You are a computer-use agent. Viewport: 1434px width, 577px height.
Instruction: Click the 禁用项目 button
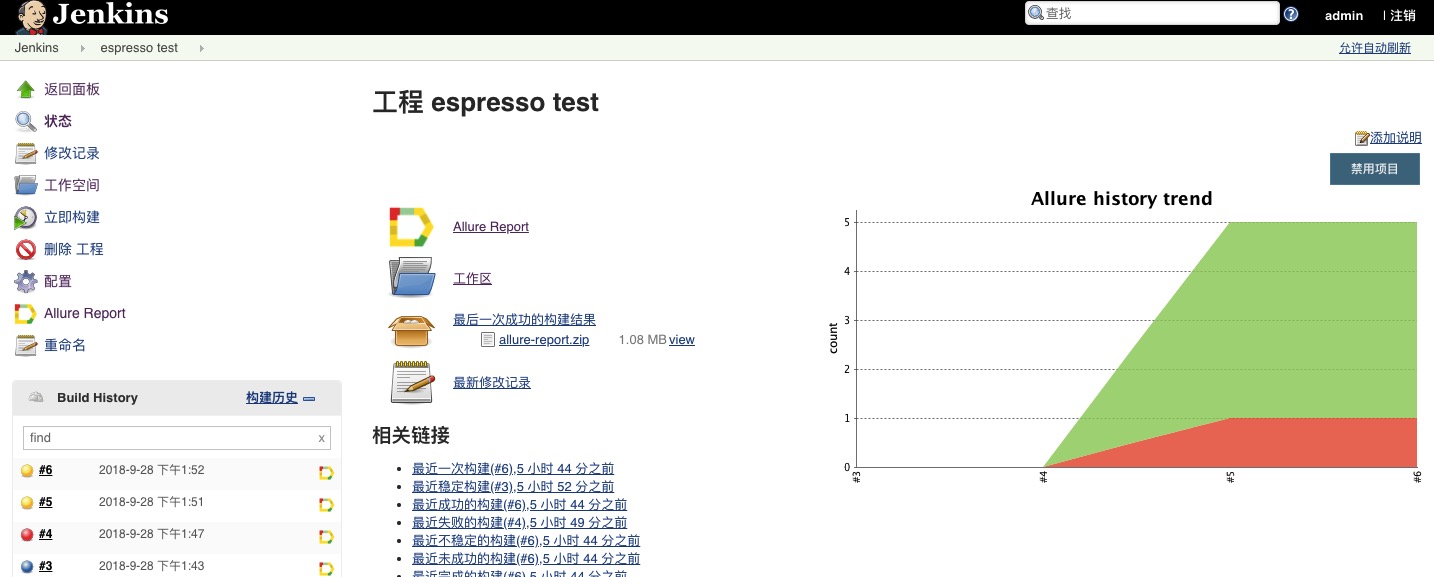click(1375, 169)
